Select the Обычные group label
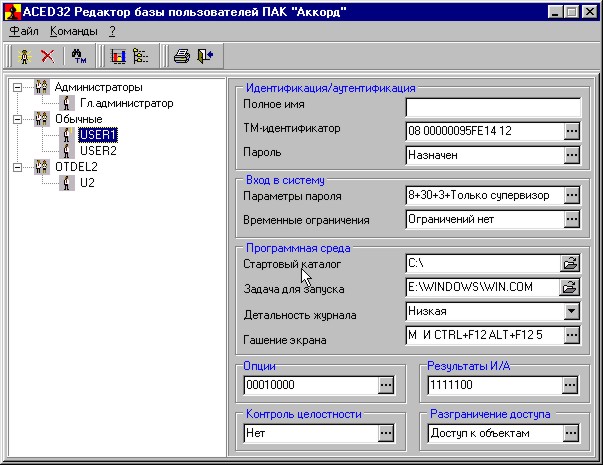603x465 pixels. click(x=79, y=119)
